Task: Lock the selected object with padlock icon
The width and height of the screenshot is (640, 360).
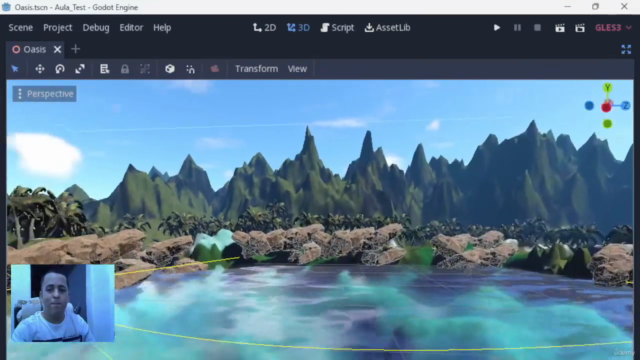Action: 125,69
